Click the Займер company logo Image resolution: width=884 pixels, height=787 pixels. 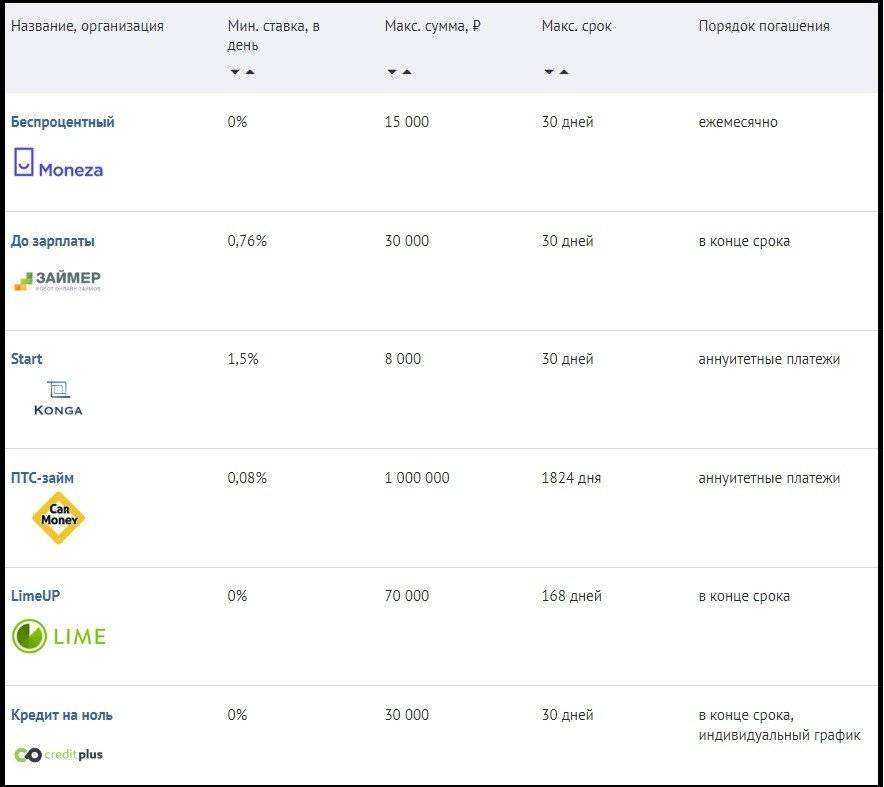click(57, 281)
